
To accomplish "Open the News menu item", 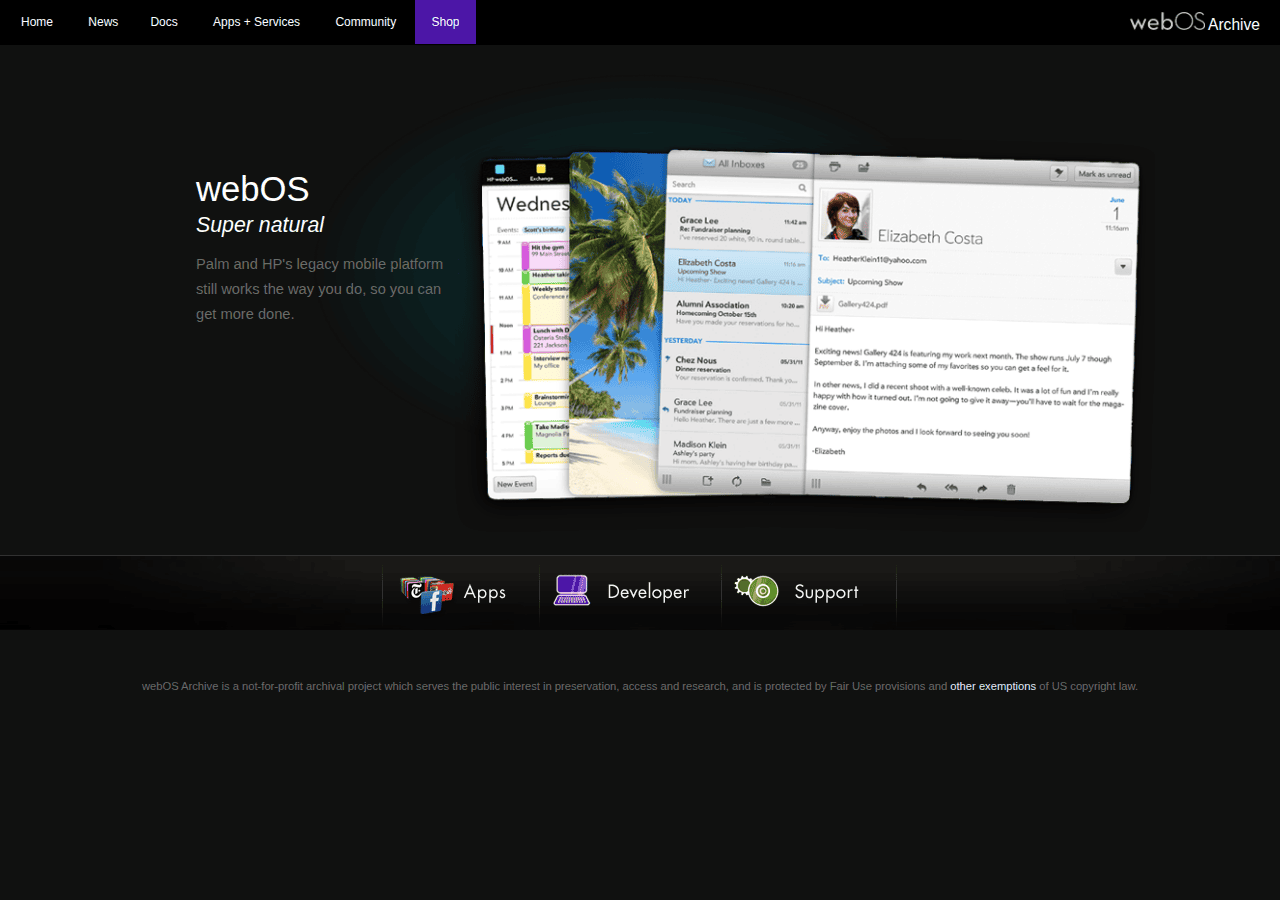I will click(x=103, y=22).
